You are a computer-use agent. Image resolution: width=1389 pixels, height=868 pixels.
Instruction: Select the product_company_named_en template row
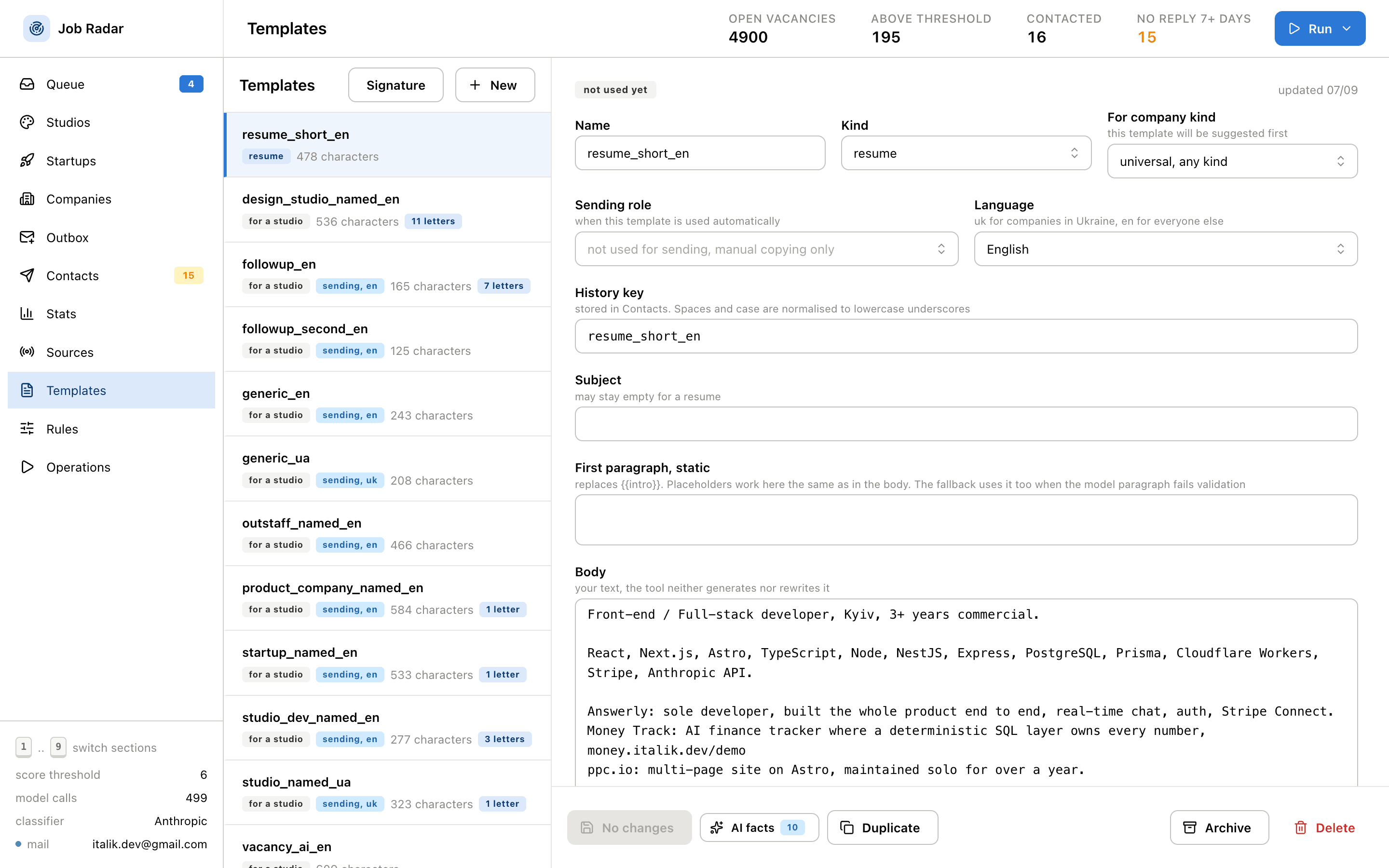[x=387, y=598]
